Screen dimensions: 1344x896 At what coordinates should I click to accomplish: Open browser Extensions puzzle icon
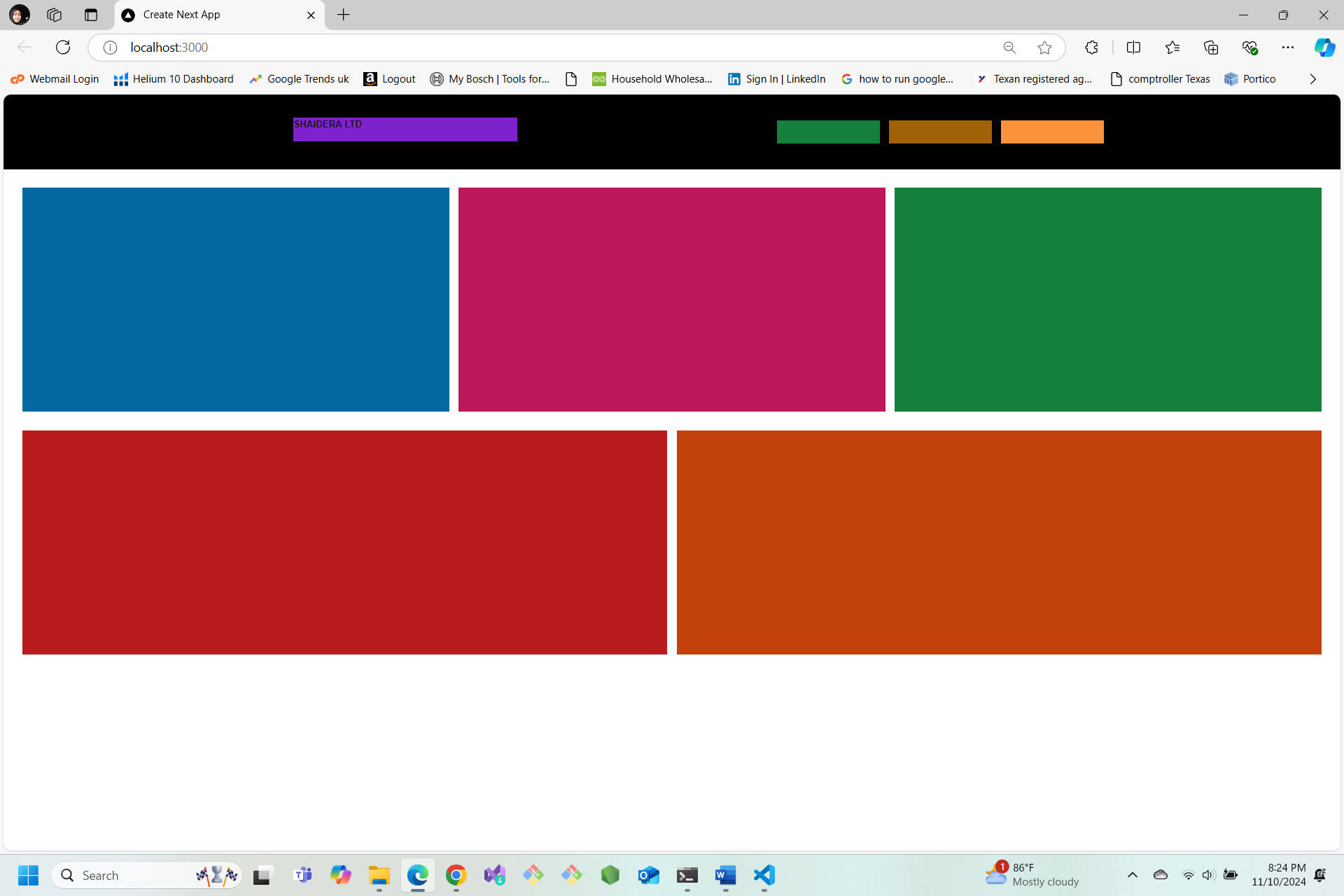coord(1091,48)
